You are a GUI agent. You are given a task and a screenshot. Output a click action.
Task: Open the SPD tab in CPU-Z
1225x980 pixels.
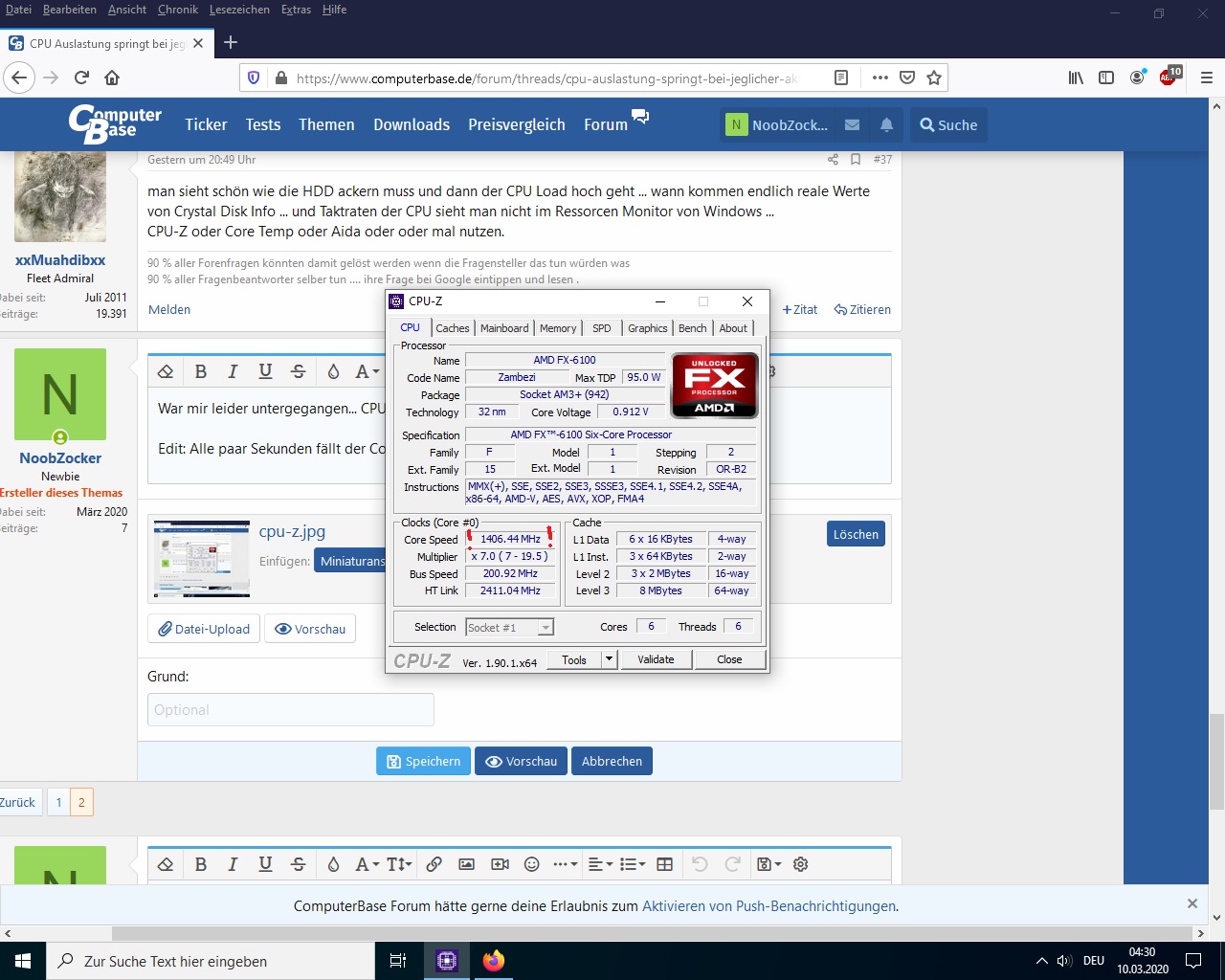[601, 327]
